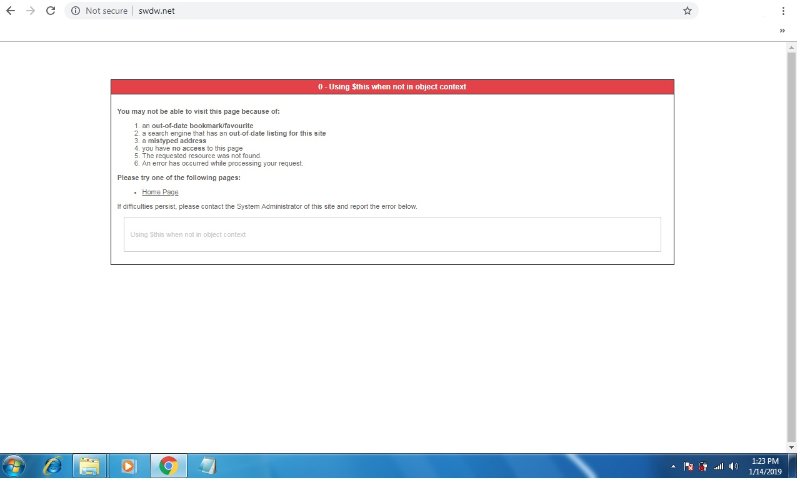The height and width of the screenshot is (500, 800).
Task: Click the browser forward arrow
Action: coord(31,11)
